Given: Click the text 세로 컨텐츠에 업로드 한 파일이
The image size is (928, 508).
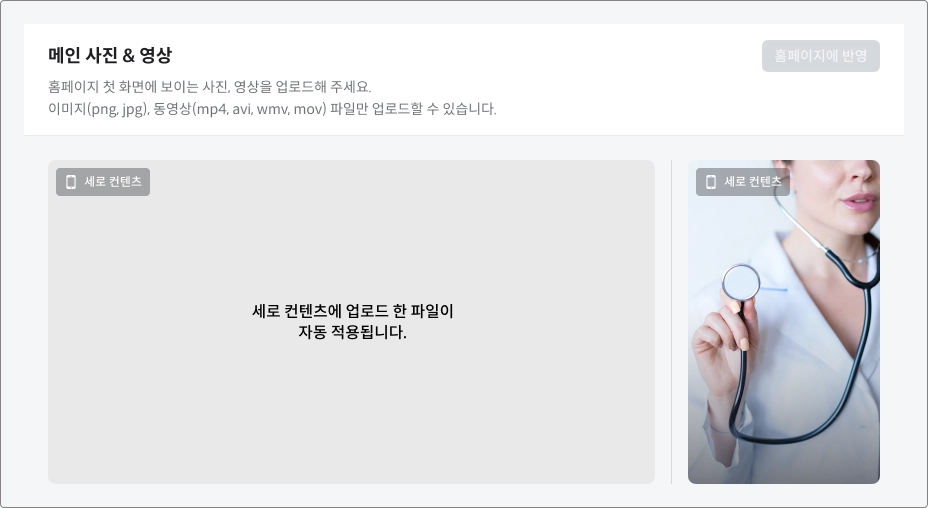Looking at the screenshot, I should point(353,311).
